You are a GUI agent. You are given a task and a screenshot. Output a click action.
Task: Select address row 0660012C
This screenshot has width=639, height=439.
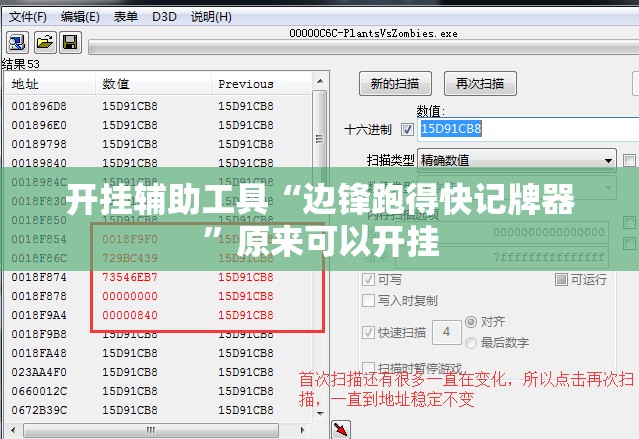[x=158, y=391]
